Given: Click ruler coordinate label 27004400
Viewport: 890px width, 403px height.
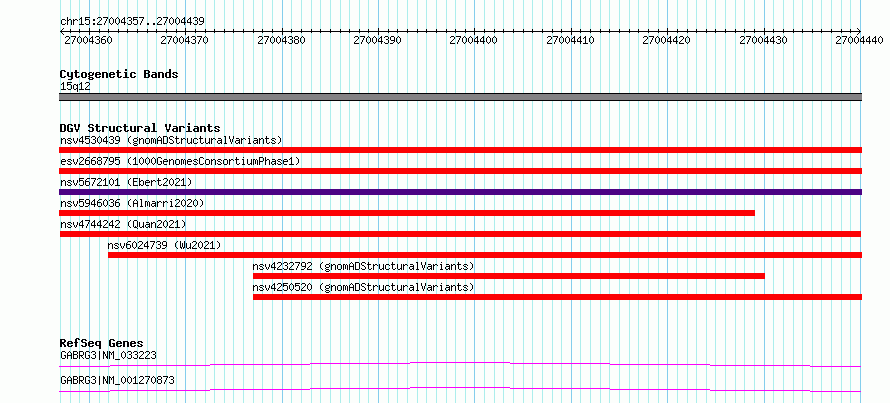Looking at the screenshot, I should [473, 40].
